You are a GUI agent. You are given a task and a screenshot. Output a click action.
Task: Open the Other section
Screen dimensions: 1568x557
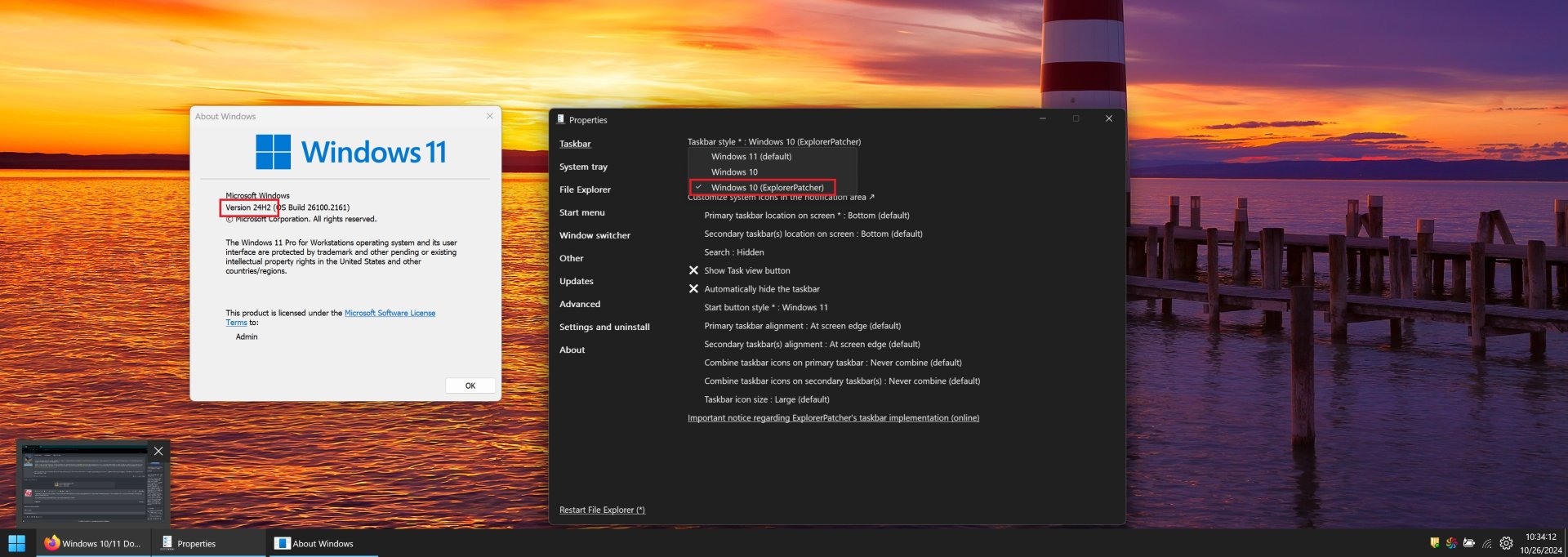[572, 258]
